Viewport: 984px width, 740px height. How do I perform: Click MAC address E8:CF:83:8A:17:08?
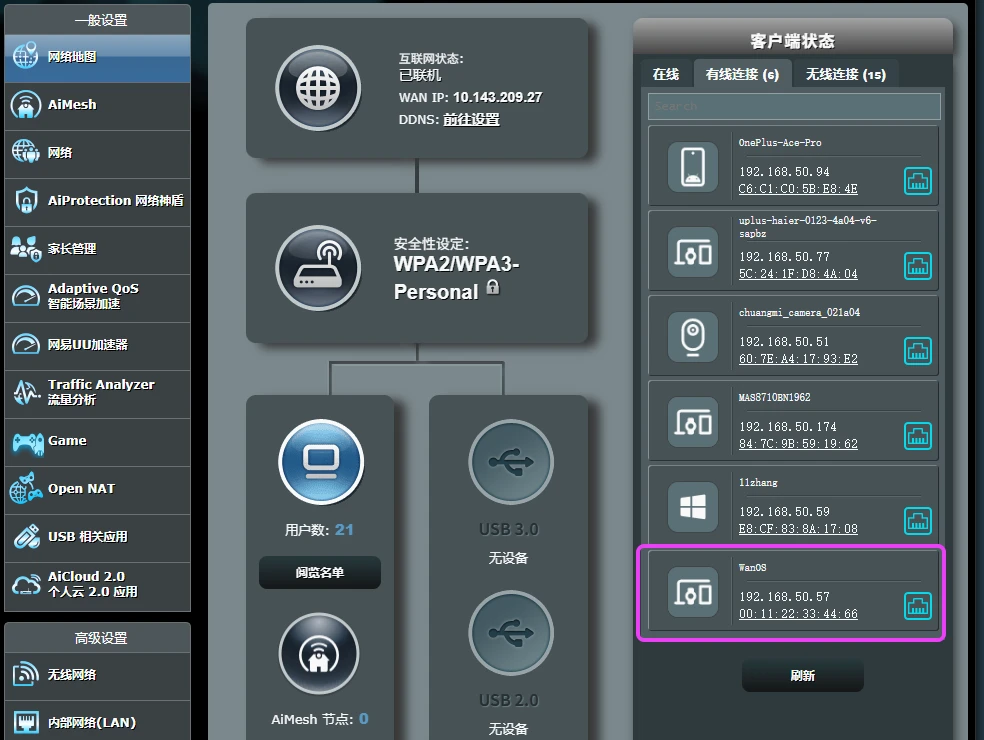[x=798, y=529]
